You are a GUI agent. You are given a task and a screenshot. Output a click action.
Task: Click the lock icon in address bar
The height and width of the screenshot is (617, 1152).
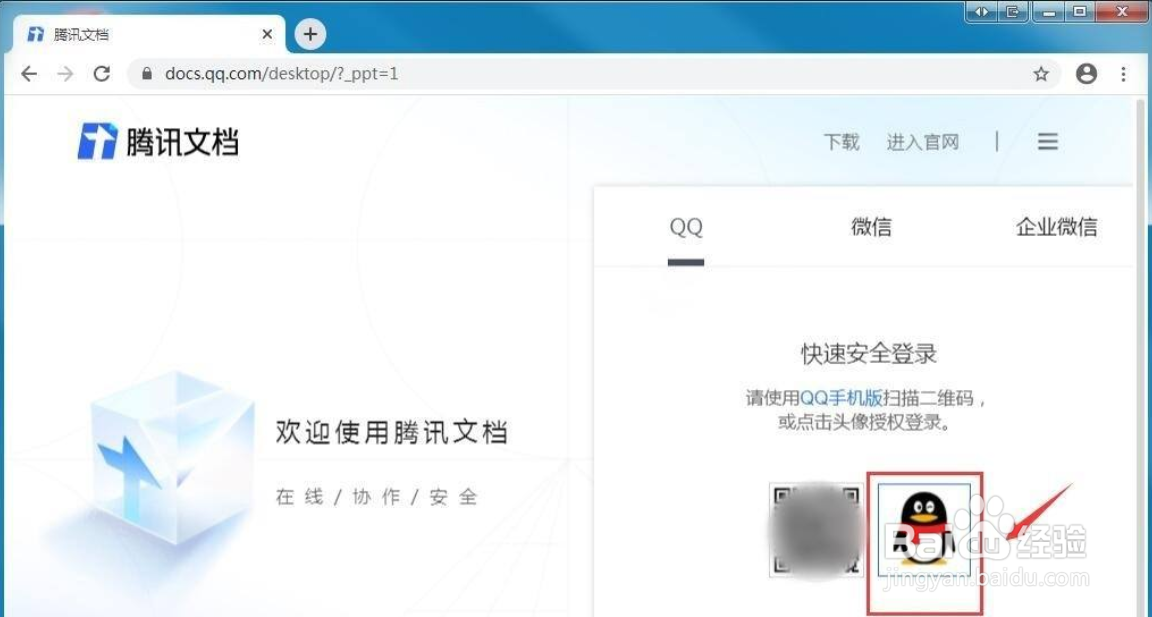(147, 73)
